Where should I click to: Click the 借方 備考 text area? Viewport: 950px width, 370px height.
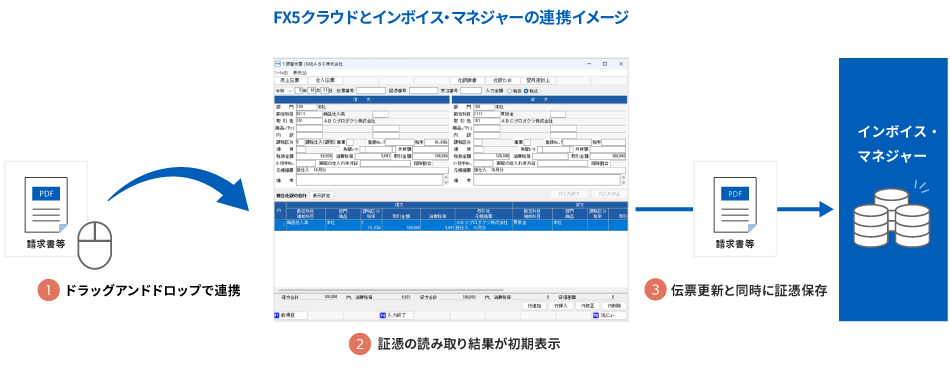[369, 180]
